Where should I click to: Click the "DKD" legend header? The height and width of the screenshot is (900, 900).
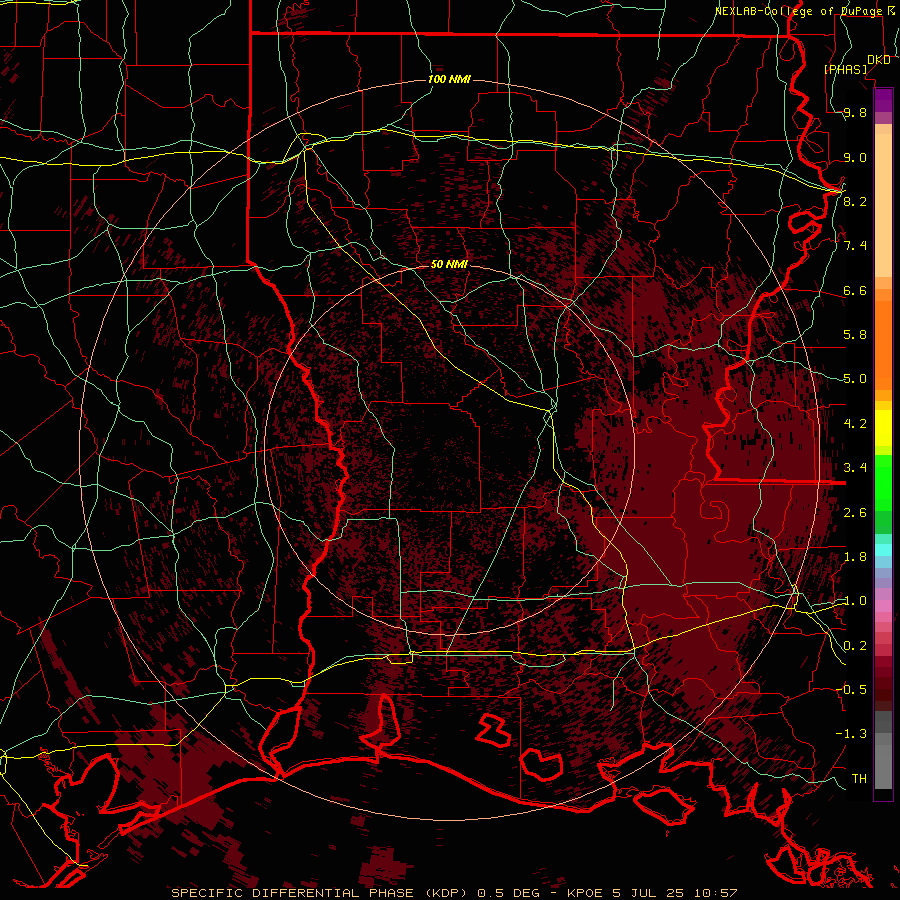tap(879, 60)
